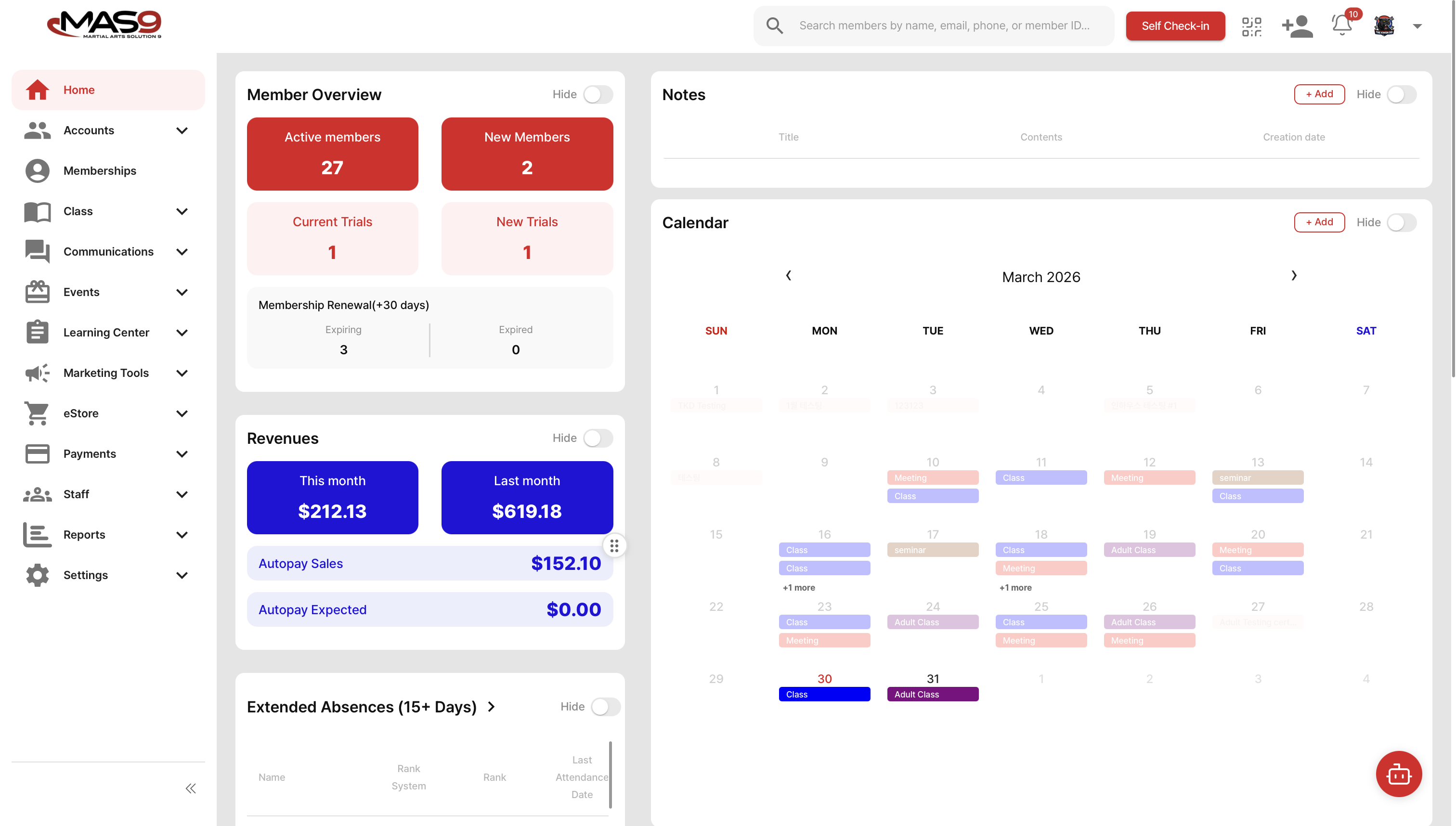The image size is (1456, 826).
Task: Click + Add button in Notes
Action: click(1319, 94)
